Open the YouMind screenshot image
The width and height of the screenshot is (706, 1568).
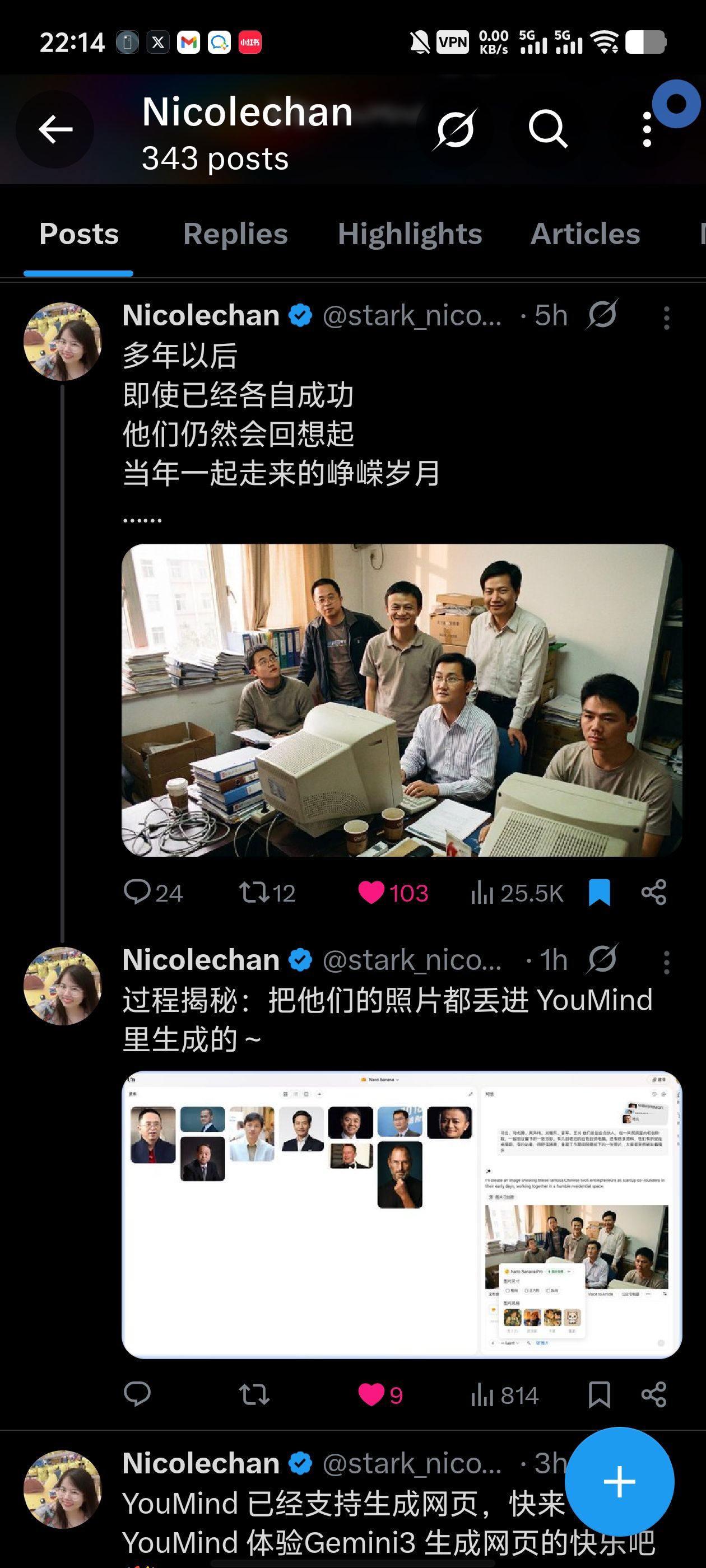click(401, 1214)
